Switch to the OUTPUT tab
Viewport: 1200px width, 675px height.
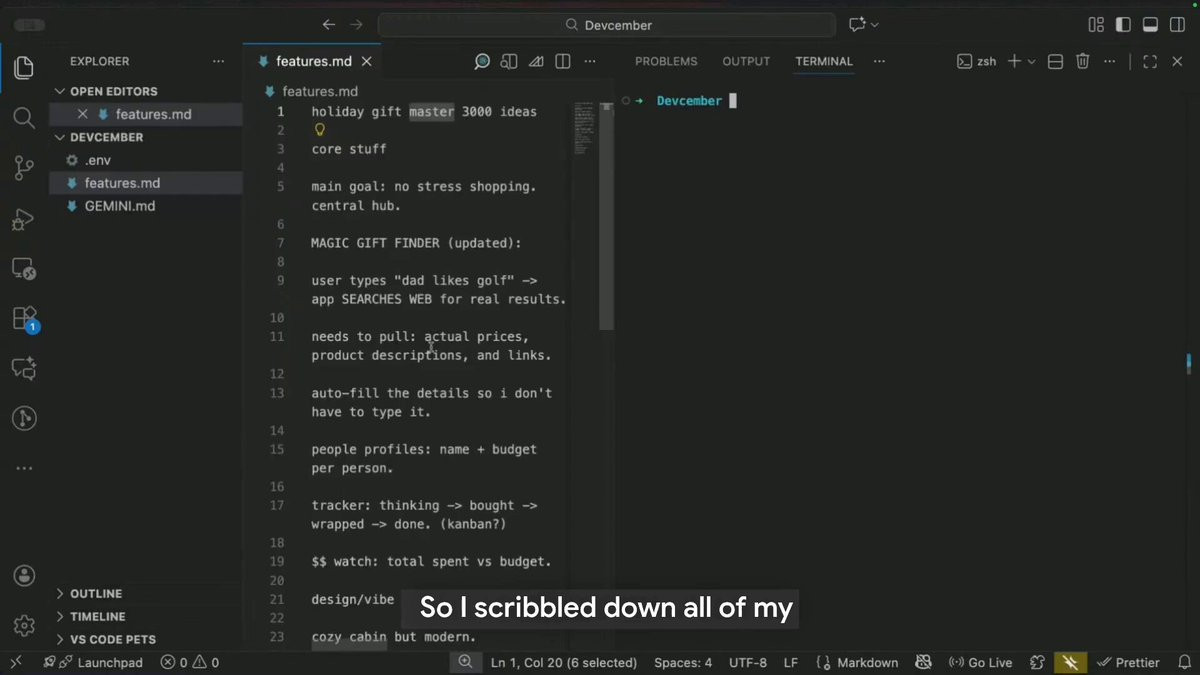(746, 62)
